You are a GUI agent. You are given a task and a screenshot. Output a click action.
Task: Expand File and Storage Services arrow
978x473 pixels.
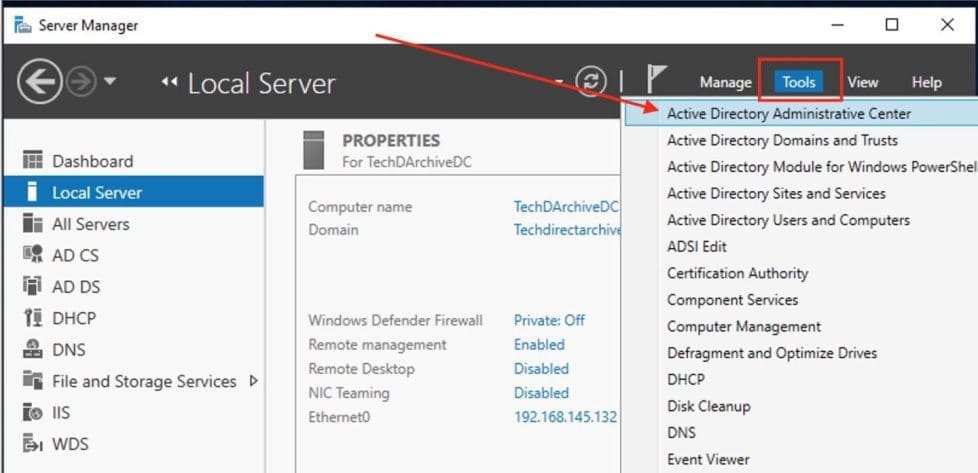click(253, 381)
